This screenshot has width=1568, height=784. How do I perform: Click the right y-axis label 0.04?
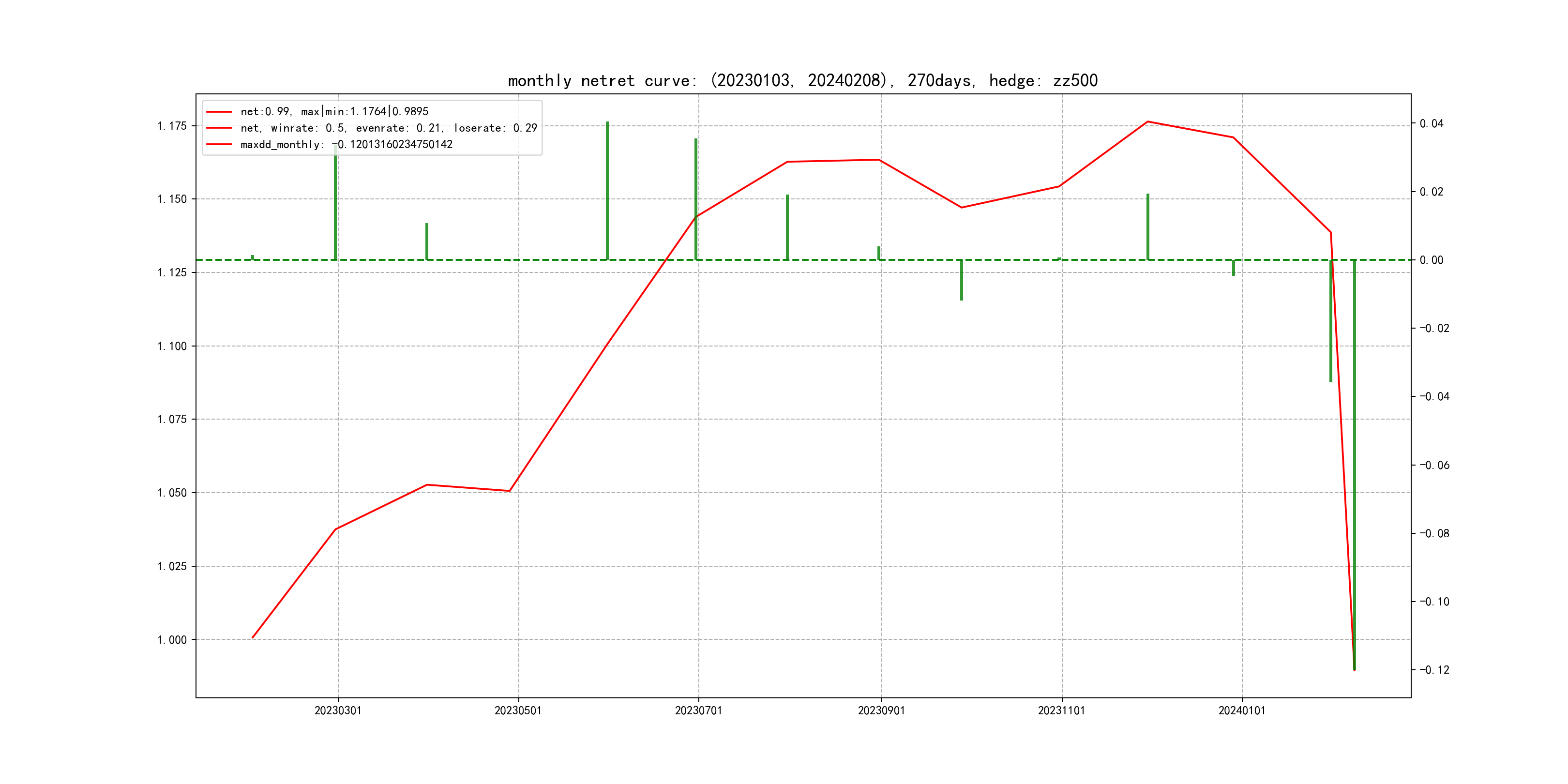pos(1431,123)
